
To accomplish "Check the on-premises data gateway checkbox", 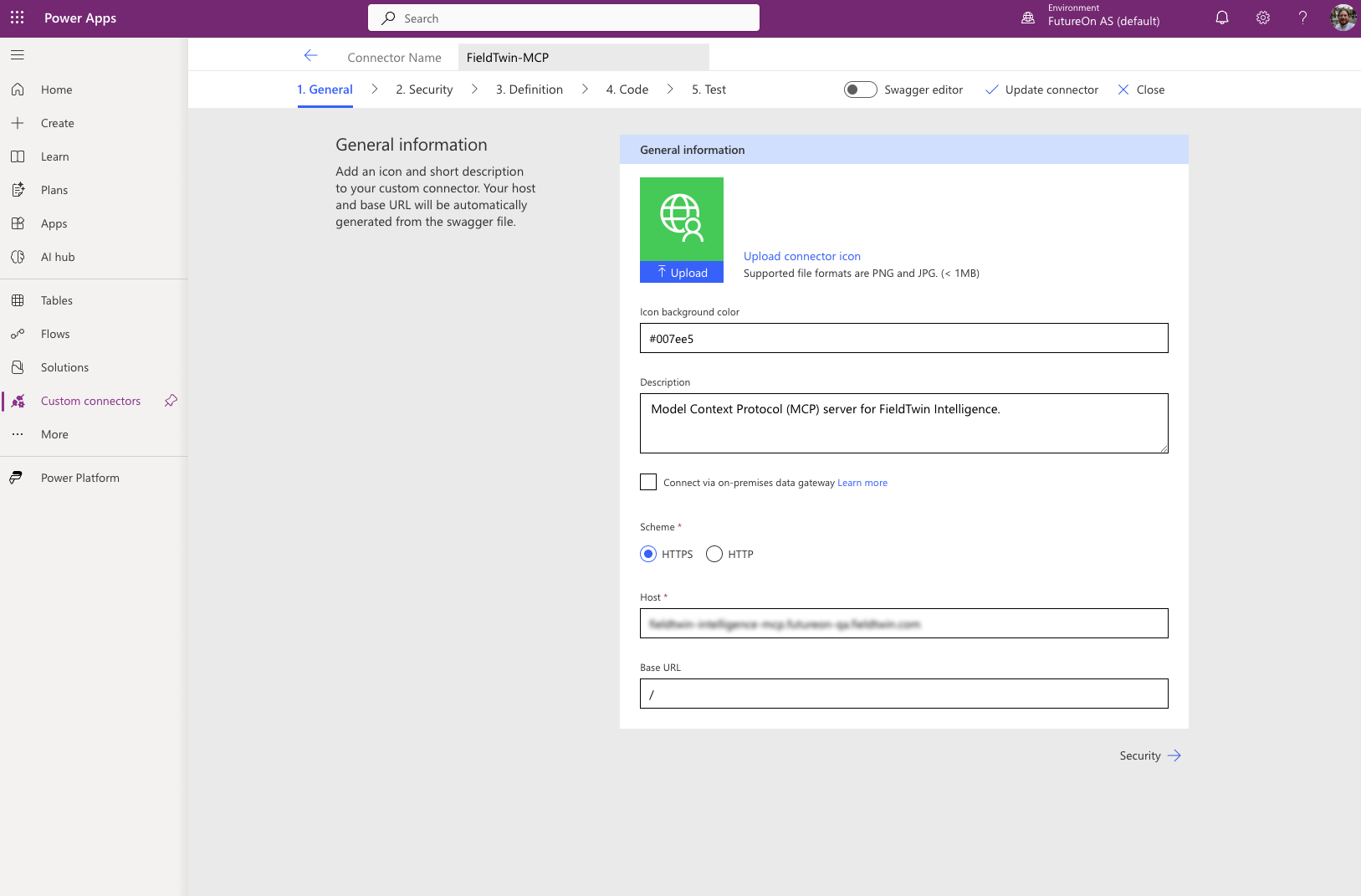I will click(648, 482).
